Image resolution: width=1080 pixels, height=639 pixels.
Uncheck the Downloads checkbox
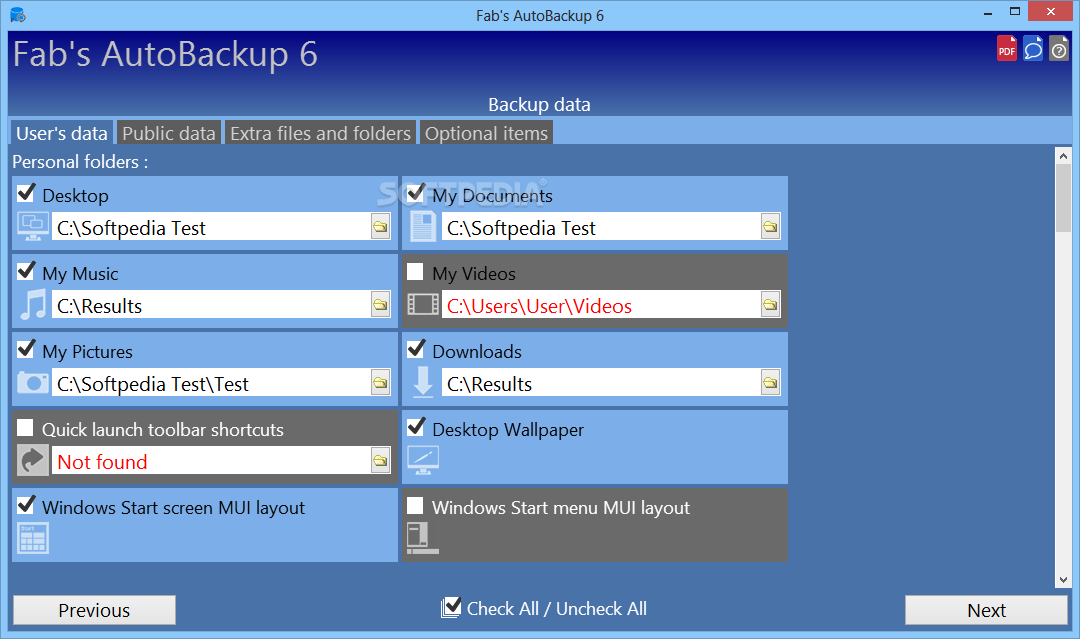[x=415, y=349]
